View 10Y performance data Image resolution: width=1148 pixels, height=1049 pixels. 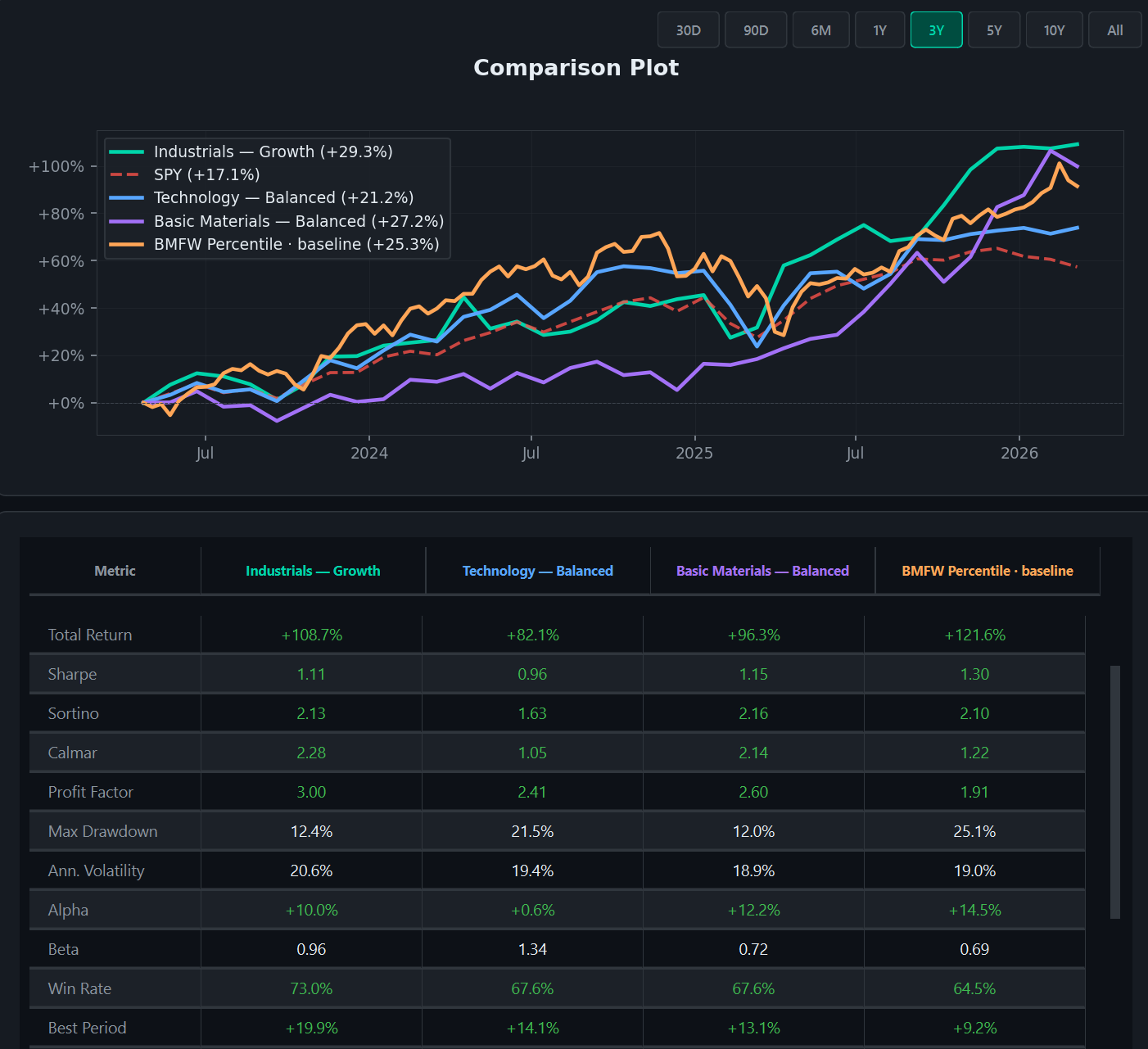1054,29
